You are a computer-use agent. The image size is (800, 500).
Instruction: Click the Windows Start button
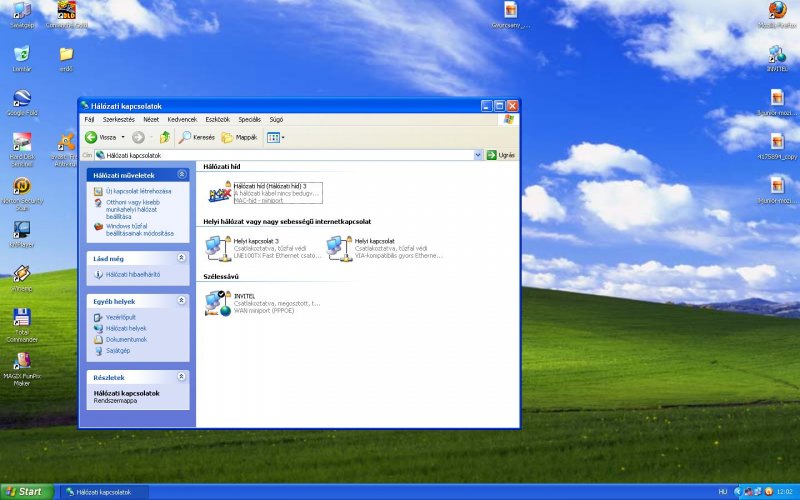(x=27, y=492)
